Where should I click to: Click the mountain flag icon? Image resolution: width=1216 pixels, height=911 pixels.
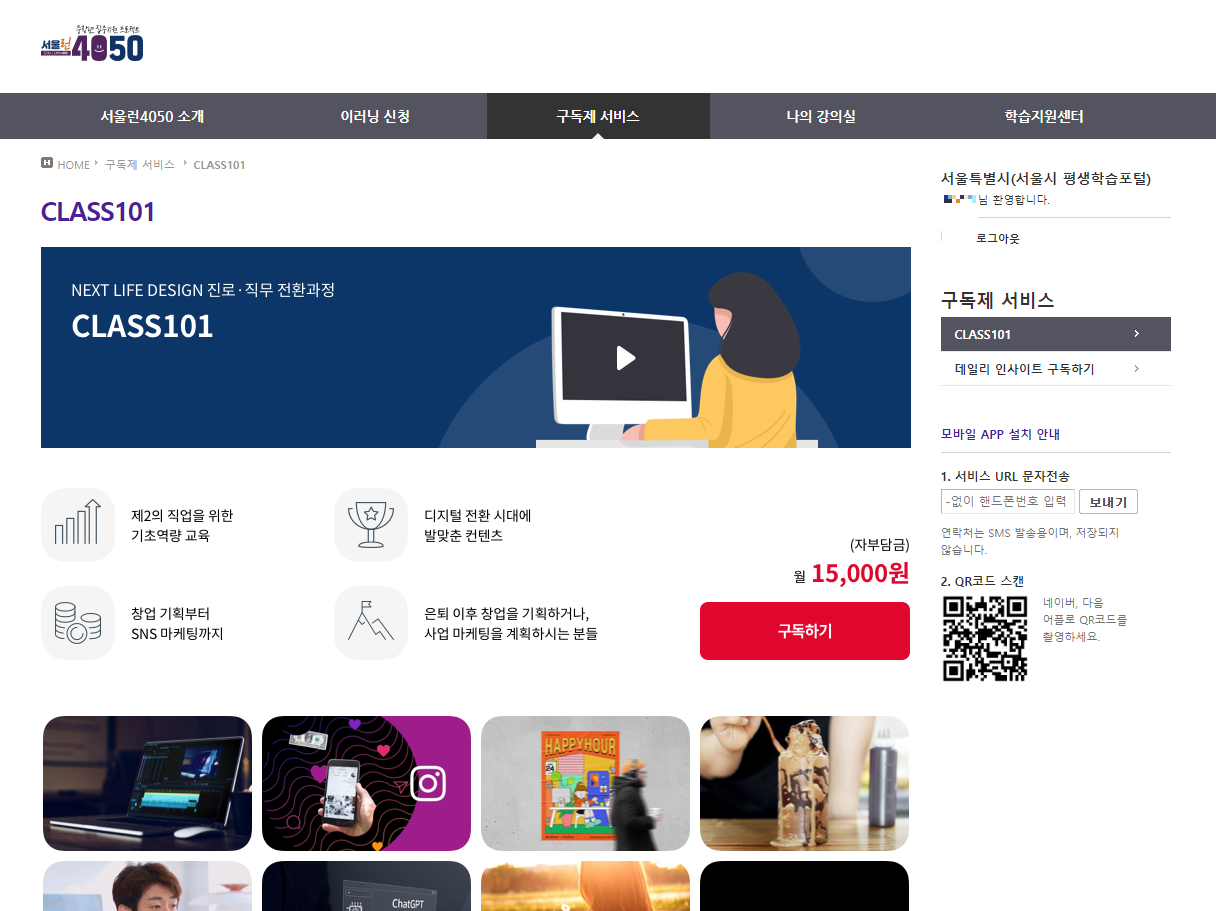click(x=371, y=623)
